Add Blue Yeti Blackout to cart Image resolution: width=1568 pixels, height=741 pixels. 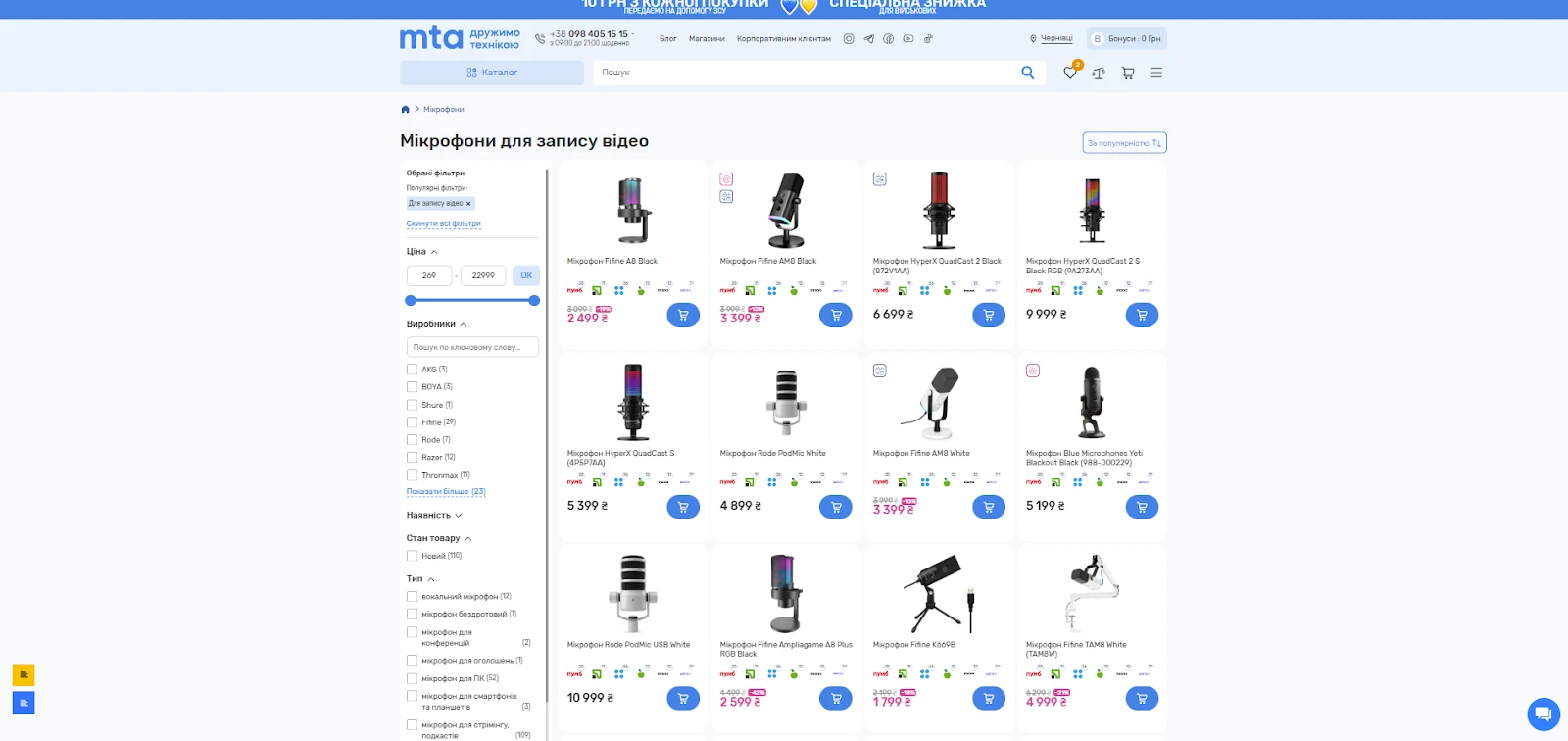click(1142, 507)
